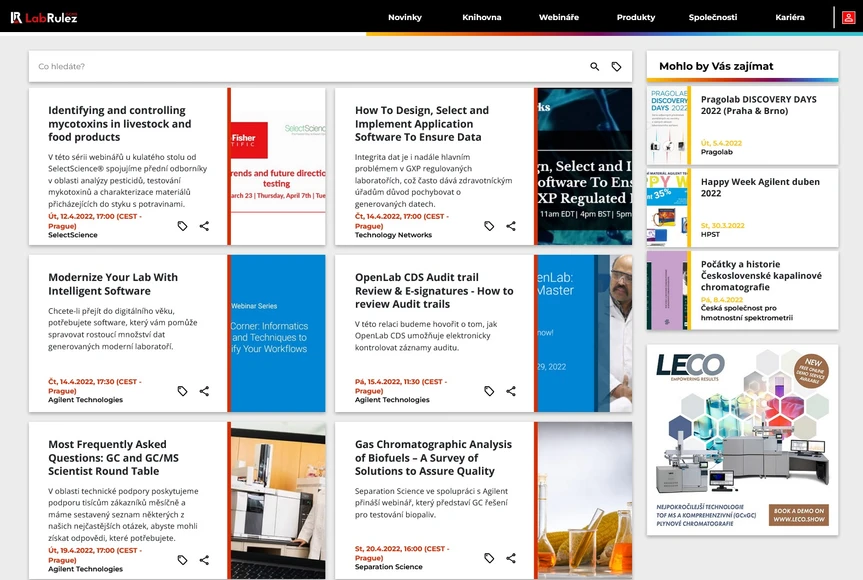Click 'Mohlo by Vás zajímat' heading
Viewport: 863px width, 580px height.
pos(716,67)
